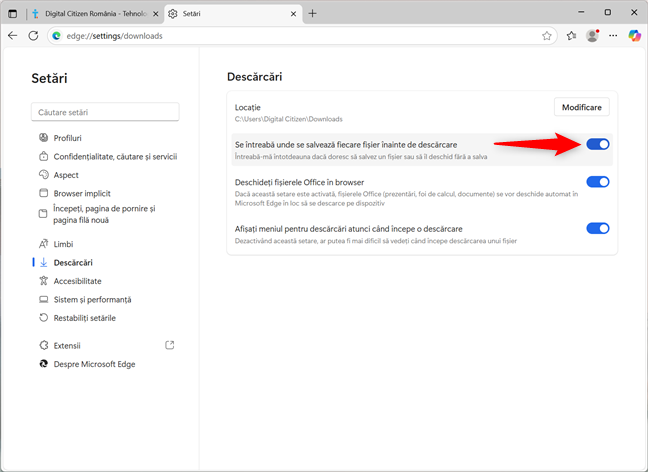
Task: Turn off showing downloads menu toggle
Action: pos(597,228)
